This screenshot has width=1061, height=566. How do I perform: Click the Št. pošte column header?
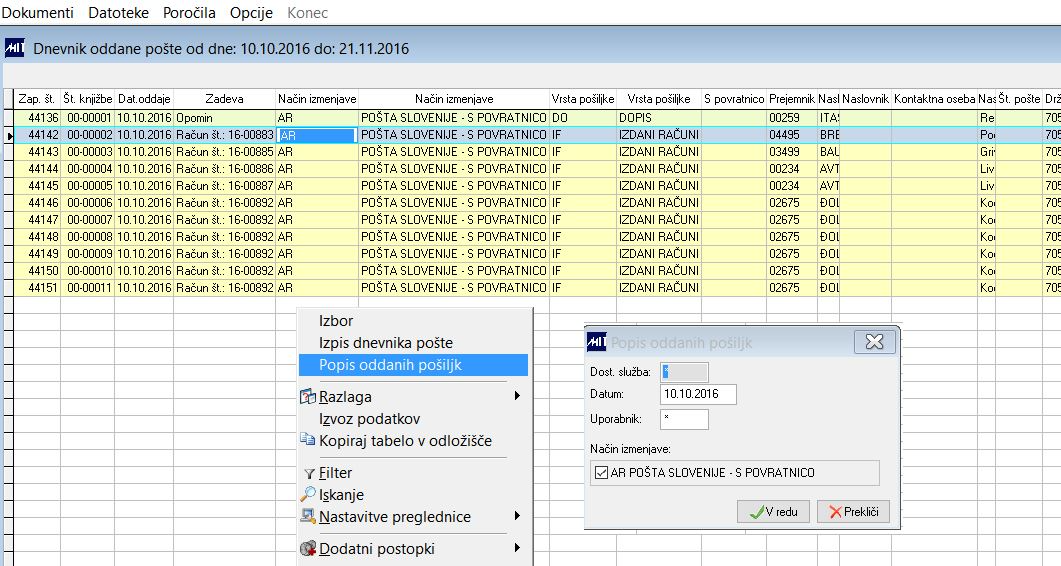coord(1019,99)
